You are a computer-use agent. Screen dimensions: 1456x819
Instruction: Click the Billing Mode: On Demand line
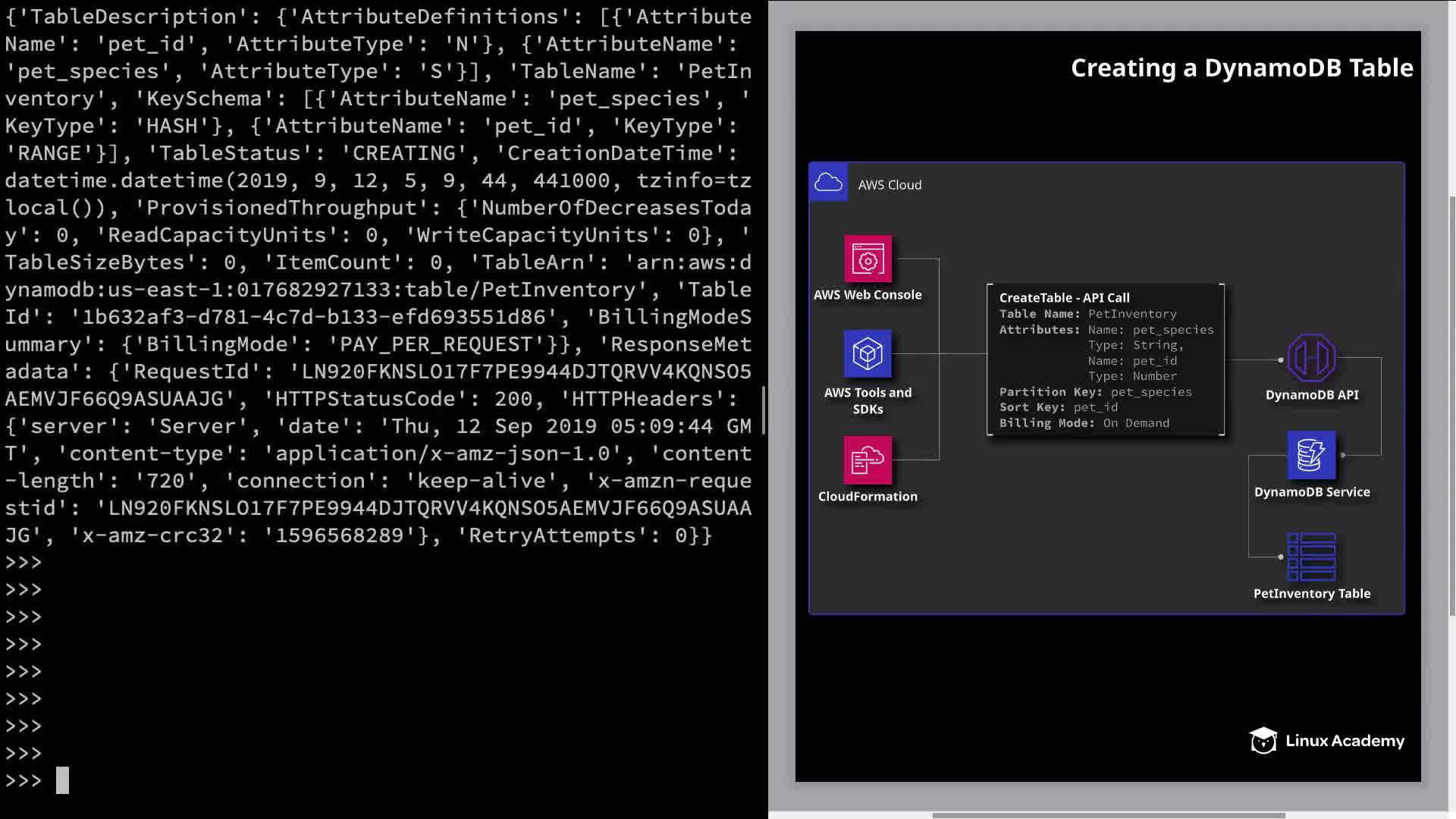1084,423
